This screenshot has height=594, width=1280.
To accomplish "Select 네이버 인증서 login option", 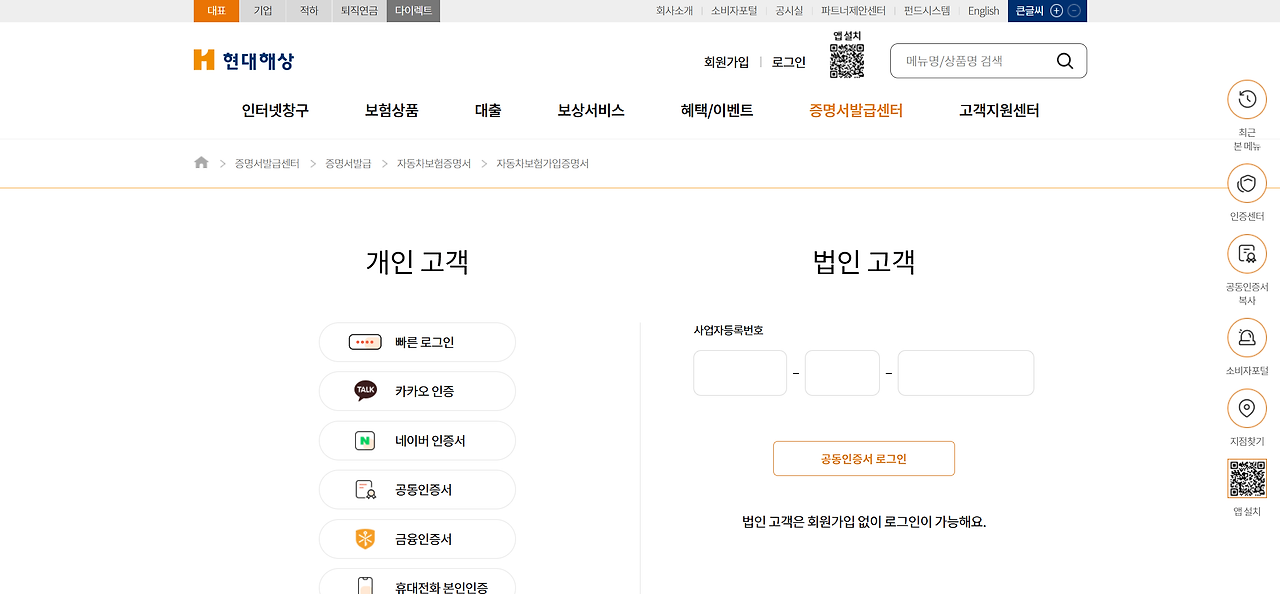I will [417, 441].
